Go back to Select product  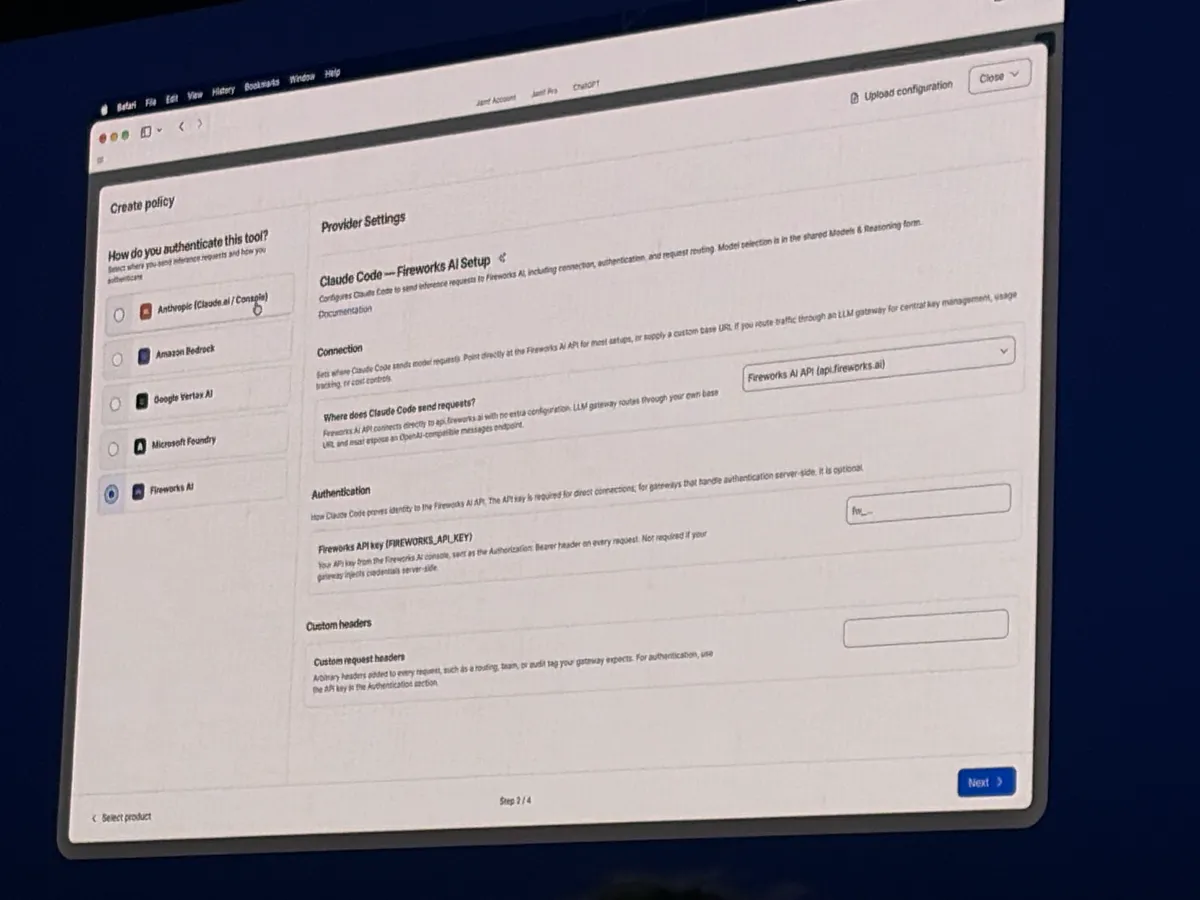click(121, 817)
